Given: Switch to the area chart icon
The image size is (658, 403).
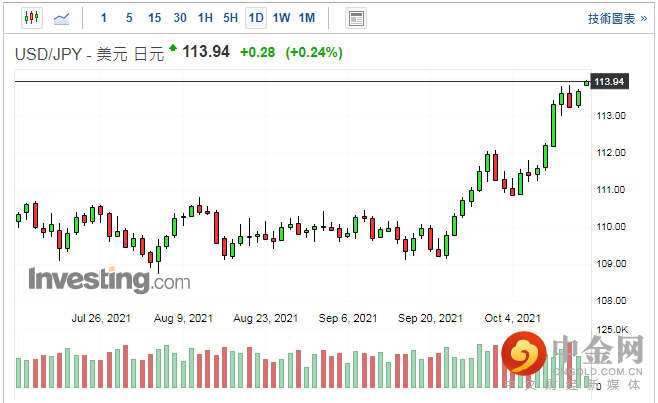Looking at the screenshot, I should (x=62, y=18).
